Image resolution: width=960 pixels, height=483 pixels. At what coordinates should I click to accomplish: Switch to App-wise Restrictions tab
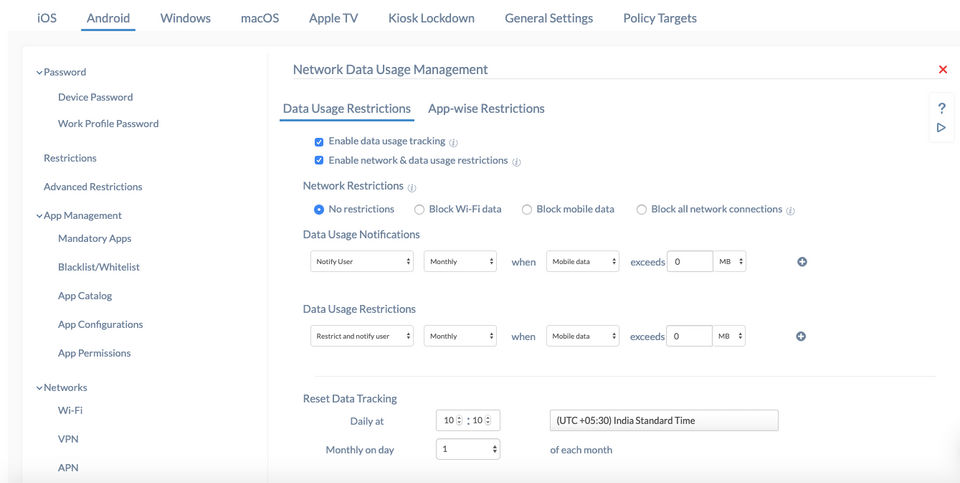(x=486, y=108)
